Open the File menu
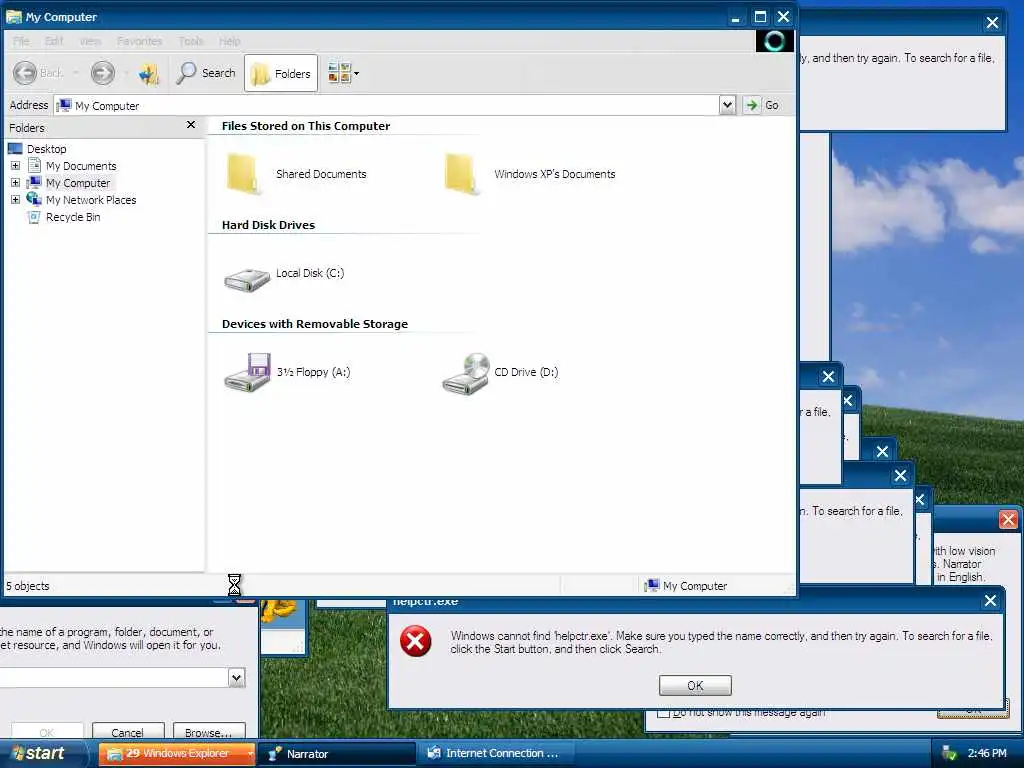1024x768 pixels. click(x=21, y=41)
